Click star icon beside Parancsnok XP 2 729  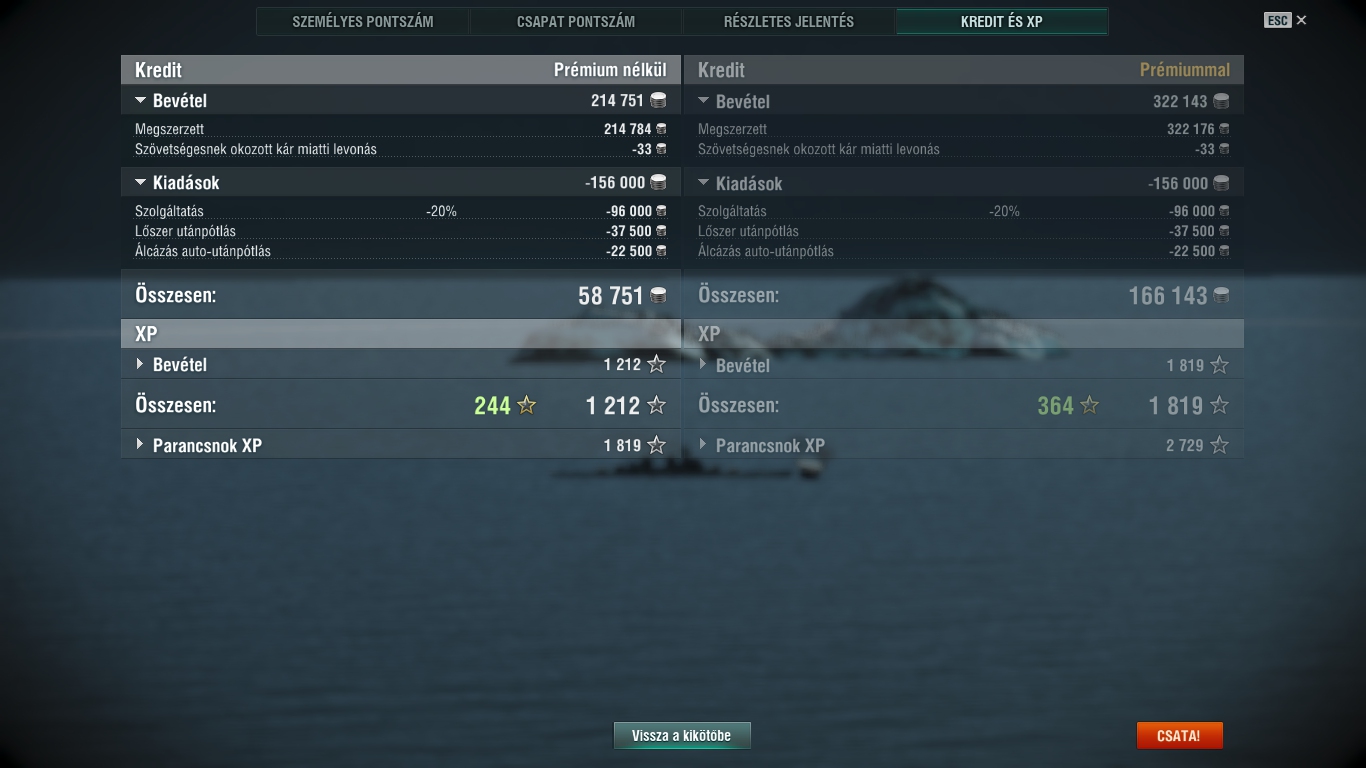tap(1219, 445)
